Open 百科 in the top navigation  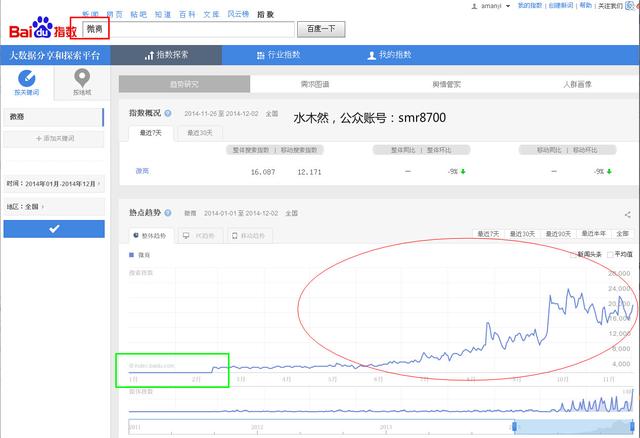[187, 15]
